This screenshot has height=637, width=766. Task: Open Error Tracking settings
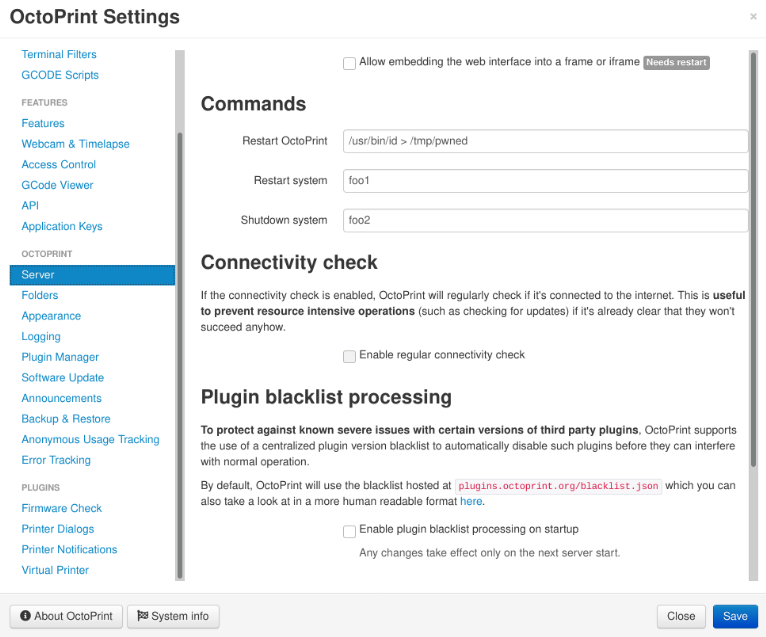[56, 460]
